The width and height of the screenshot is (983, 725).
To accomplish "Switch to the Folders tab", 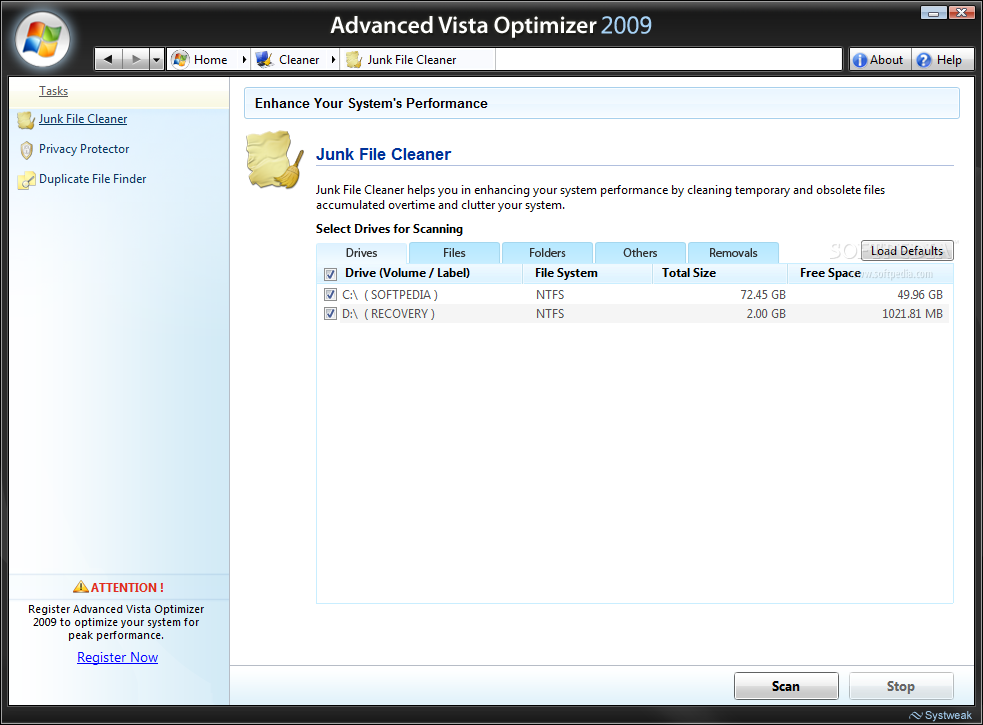I will click(x=547, y=253).
